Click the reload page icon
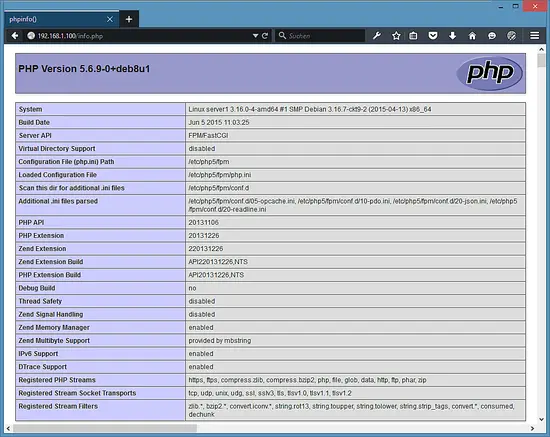Image resolution: width=550 pixels, height=437 pixels. (x=265, y=36)
